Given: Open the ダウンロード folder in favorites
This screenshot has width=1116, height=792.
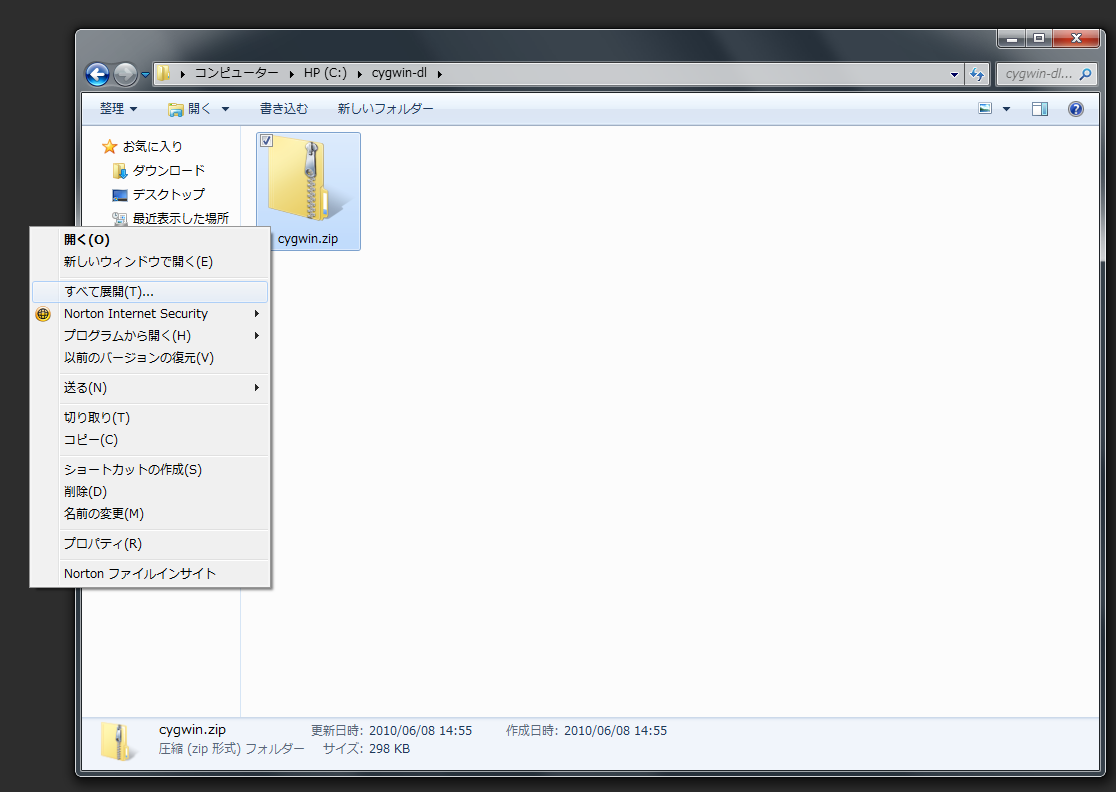Looking at the screenshot, I should [x=168, y=171].
